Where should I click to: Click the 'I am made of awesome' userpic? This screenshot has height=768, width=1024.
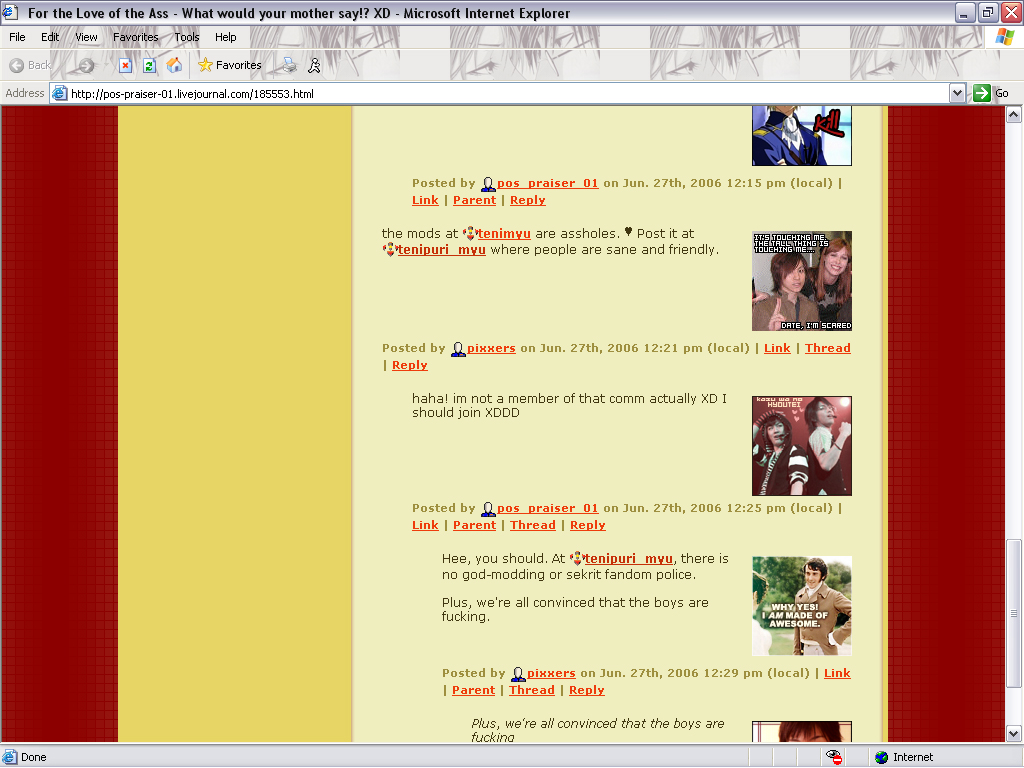coord(801,606)
